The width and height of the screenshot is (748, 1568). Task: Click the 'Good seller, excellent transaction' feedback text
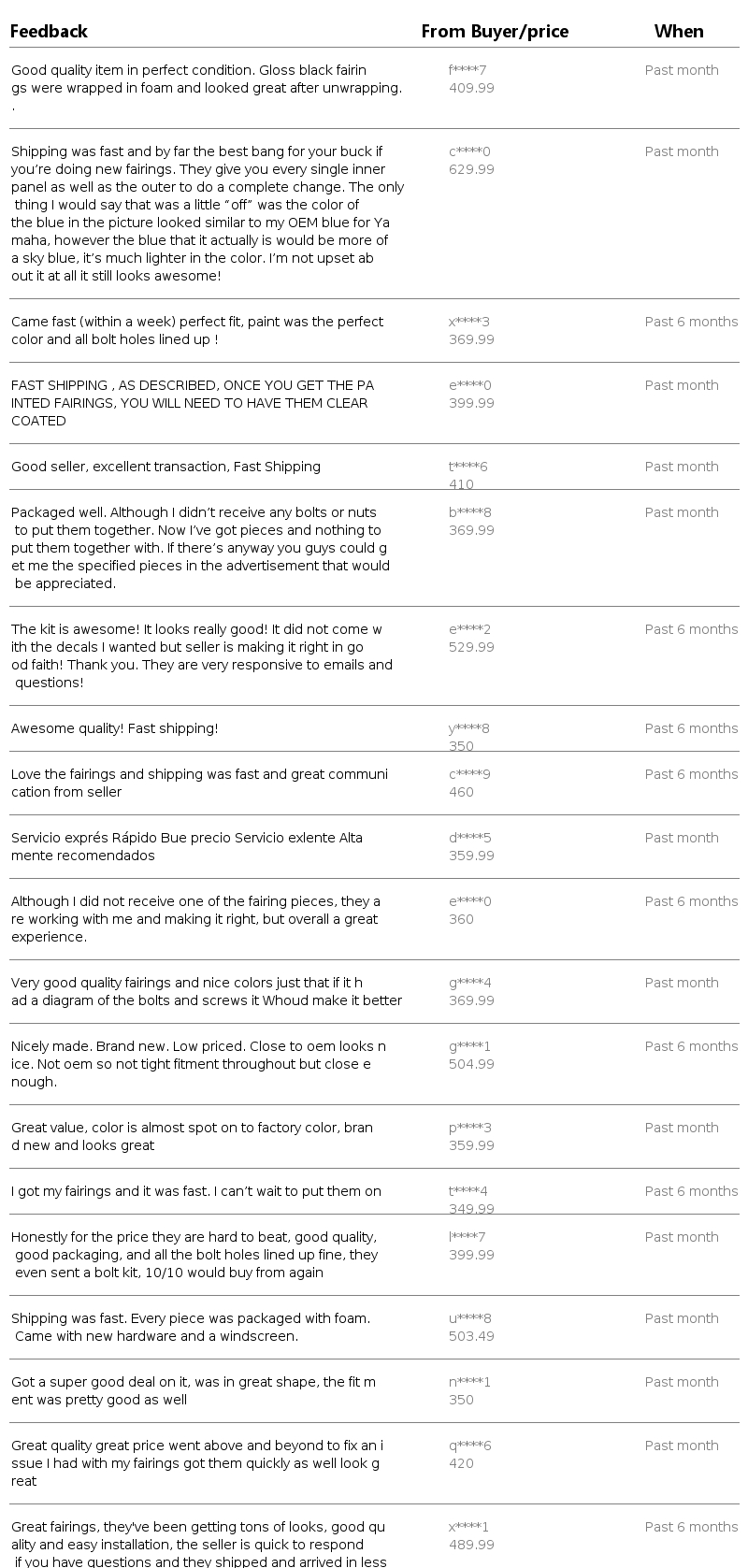(x=165, y=467)
